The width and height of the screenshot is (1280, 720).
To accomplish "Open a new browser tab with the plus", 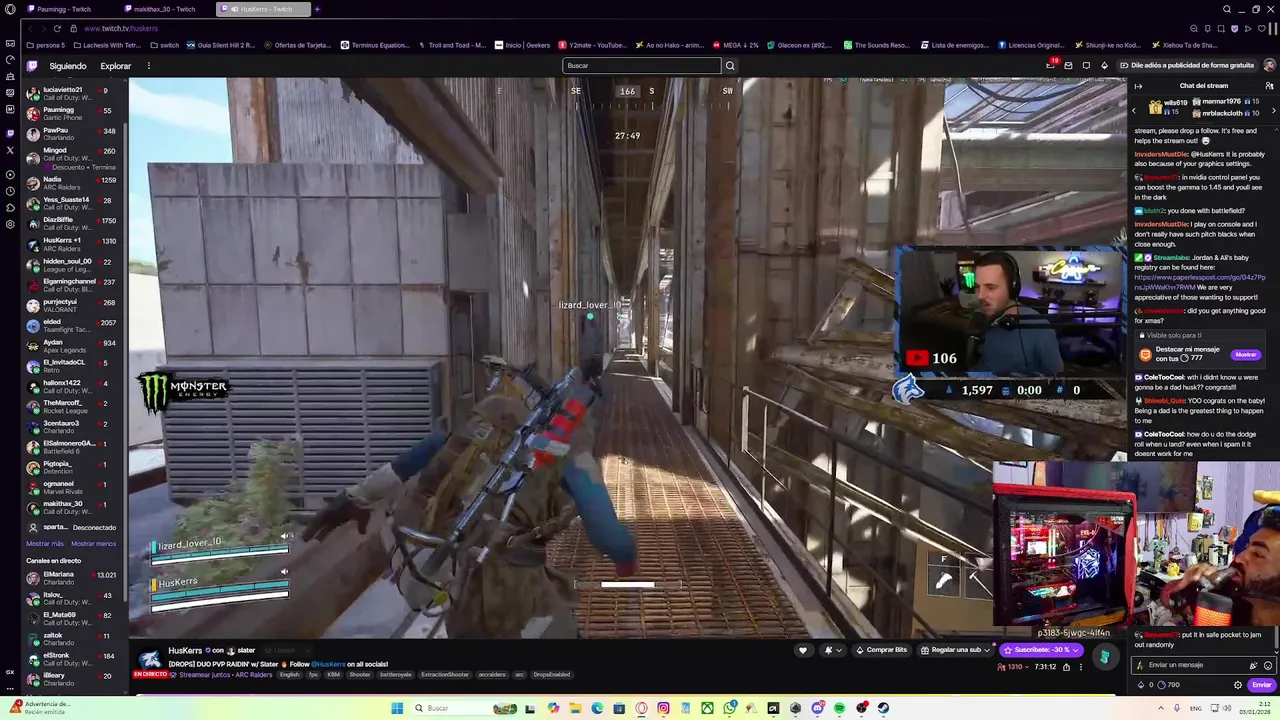I will (317, 9).
